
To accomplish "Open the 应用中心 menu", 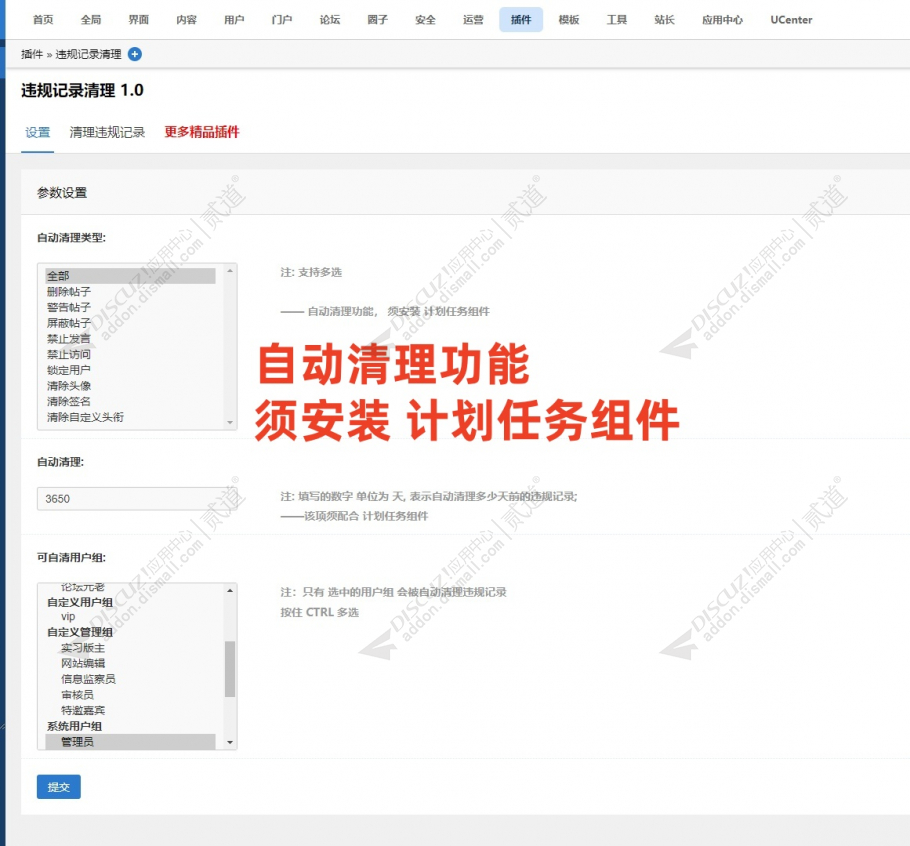I will click(722, 20).
